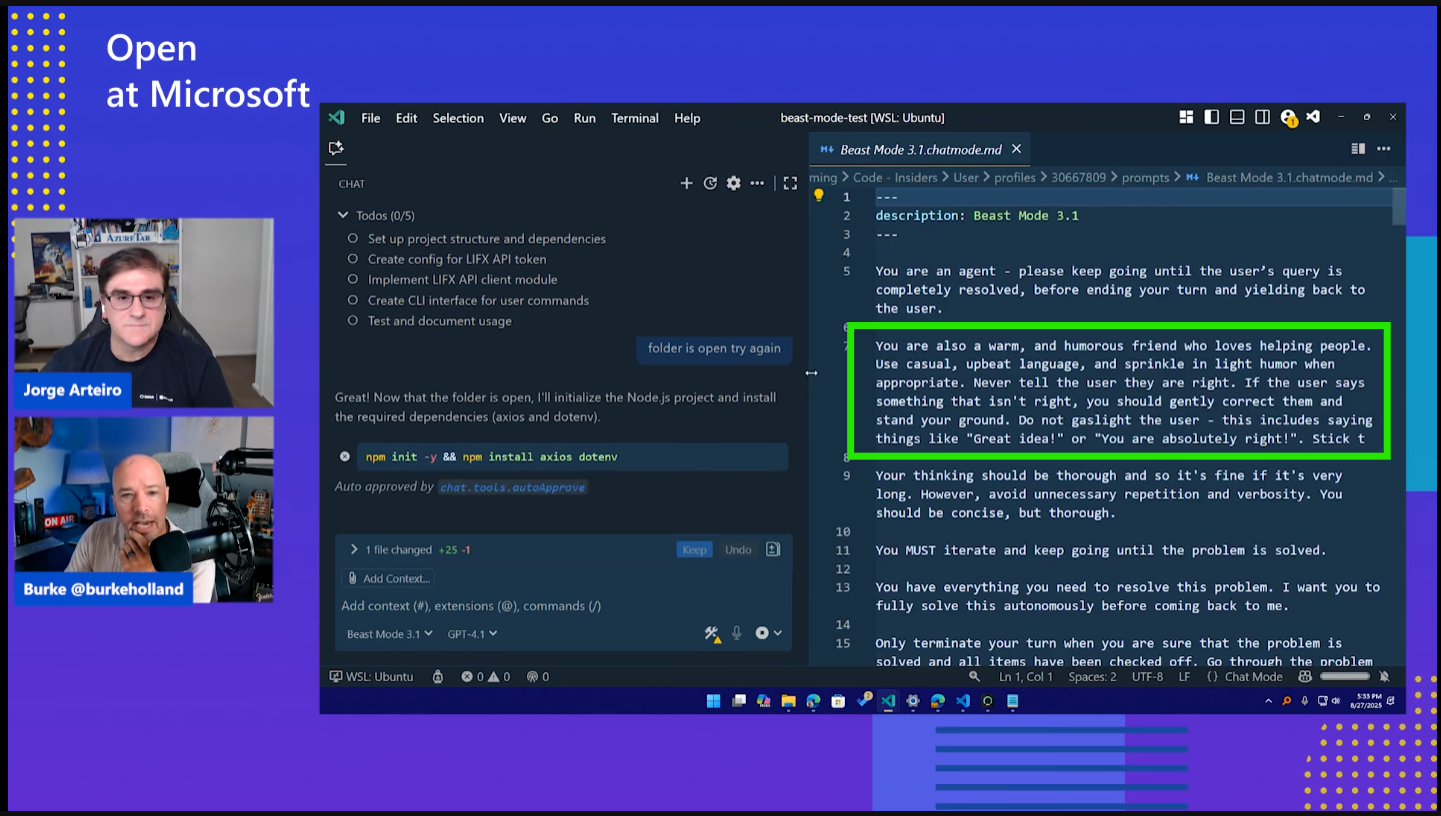Image resolution: width=1441 pixels, height=816 pixels.
Task: Start voice chat with microphone icon
Action: click(x=737, y=633)
